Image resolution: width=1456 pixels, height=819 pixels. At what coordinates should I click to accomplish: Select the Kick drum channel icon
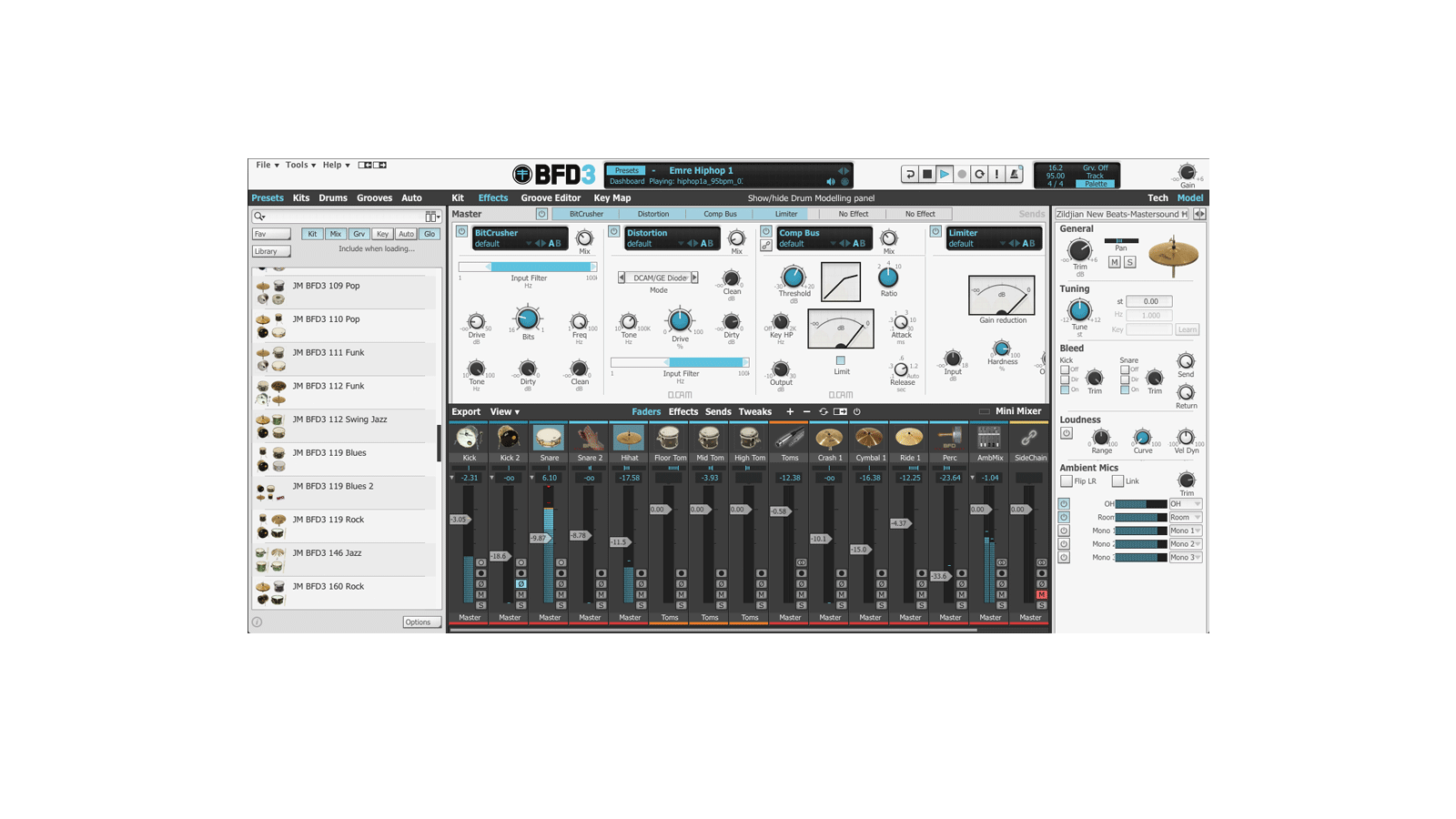(469, 438)
